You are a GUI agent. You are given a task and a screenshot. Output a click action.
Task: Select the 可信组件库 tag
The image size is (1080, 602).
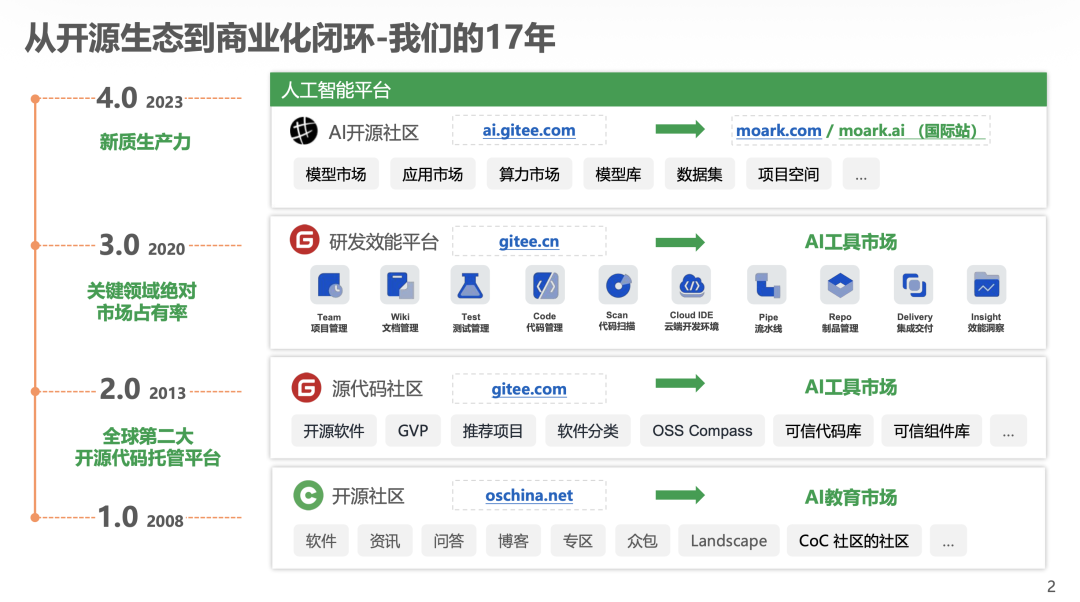click(932, 431)
